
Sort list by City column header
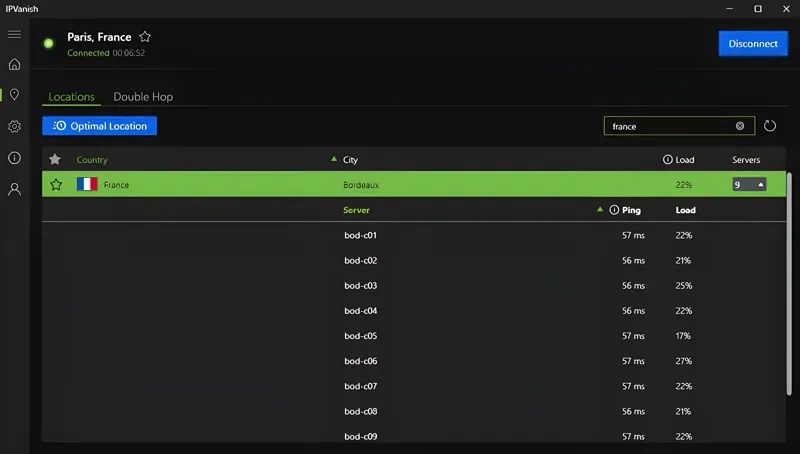pos(350,160)
